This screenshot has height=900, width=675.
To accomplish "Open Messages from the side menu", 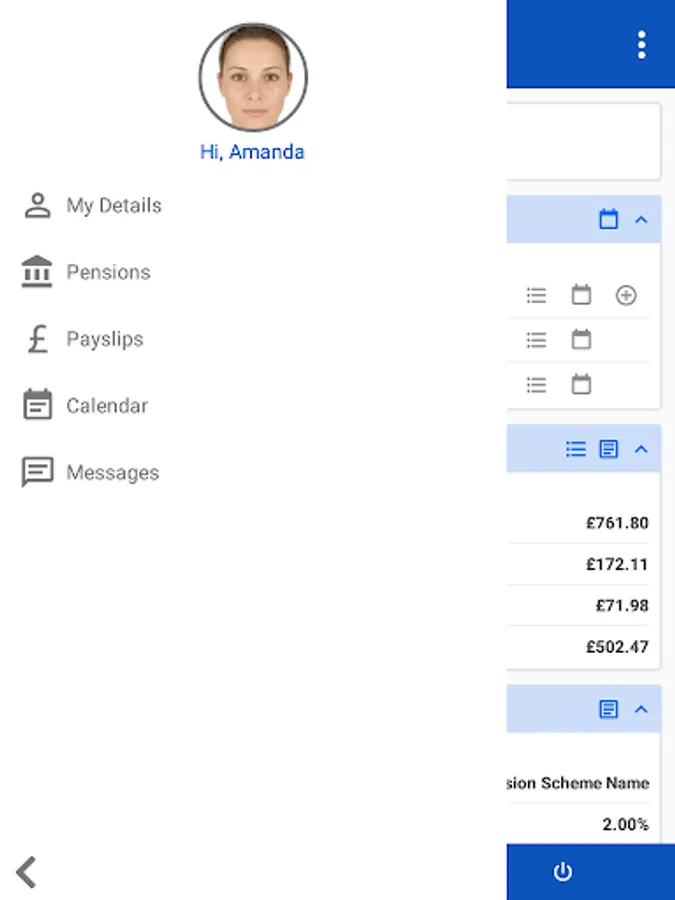I will (112, 473).
